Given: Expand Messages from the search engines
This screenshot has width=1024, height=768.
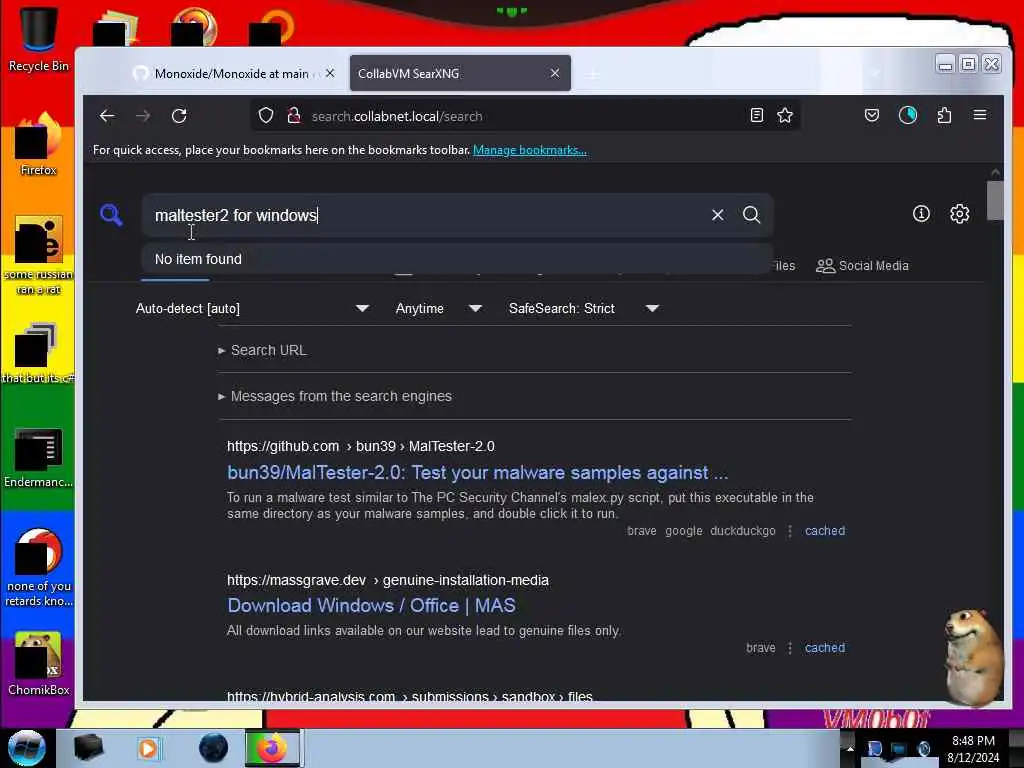Looking at the screenshot, I should 335,396.
